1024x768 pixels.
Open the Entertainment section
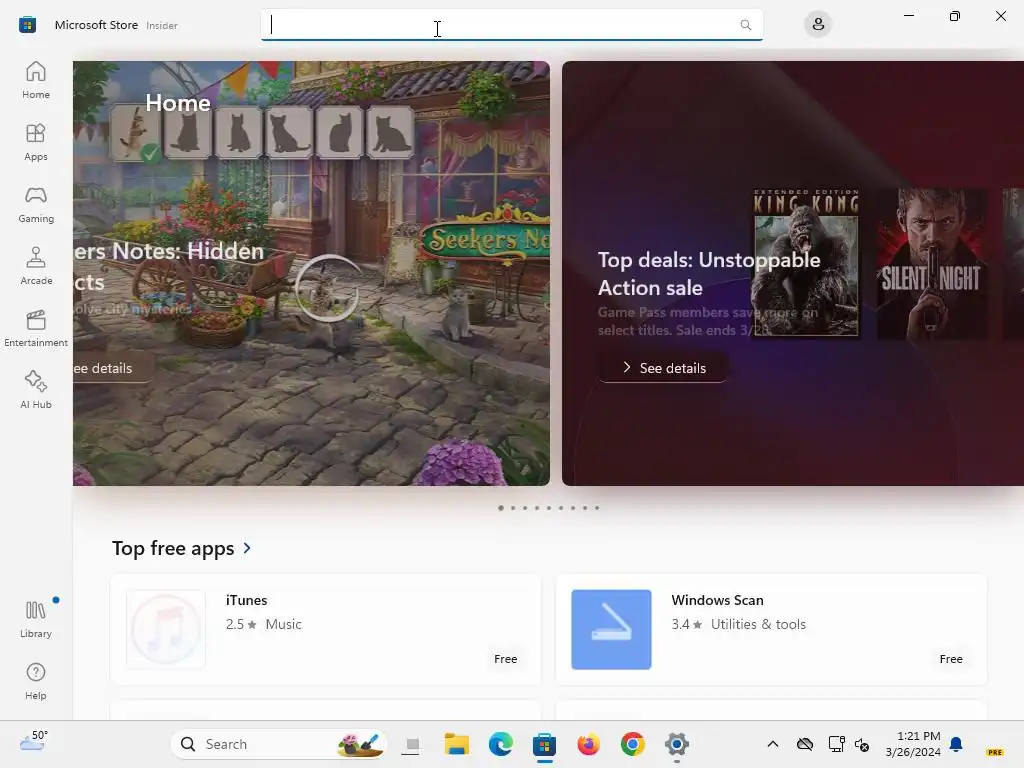36,328
